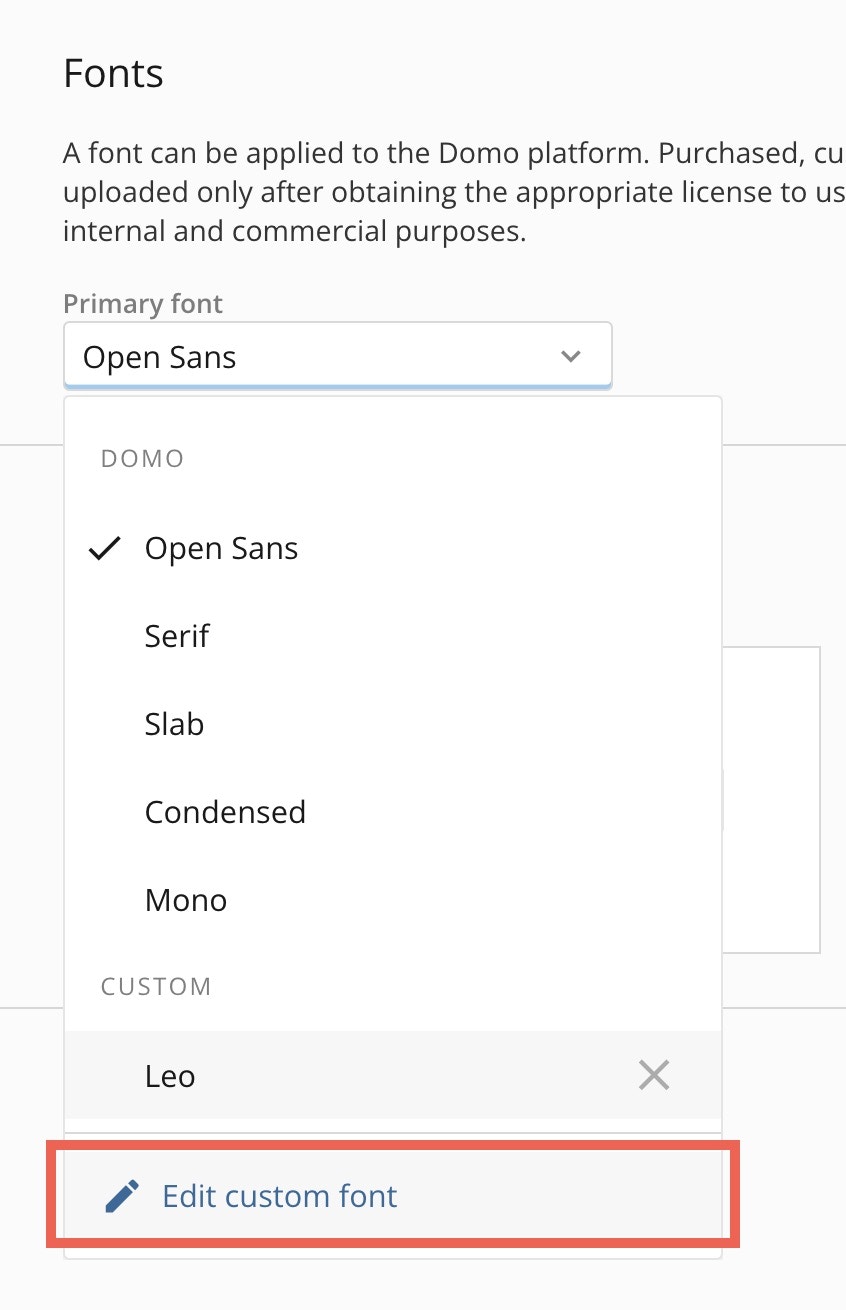Click the CUSTOM section header
This screenshot has height=1310, width=846.
click(x=155, y=986)
